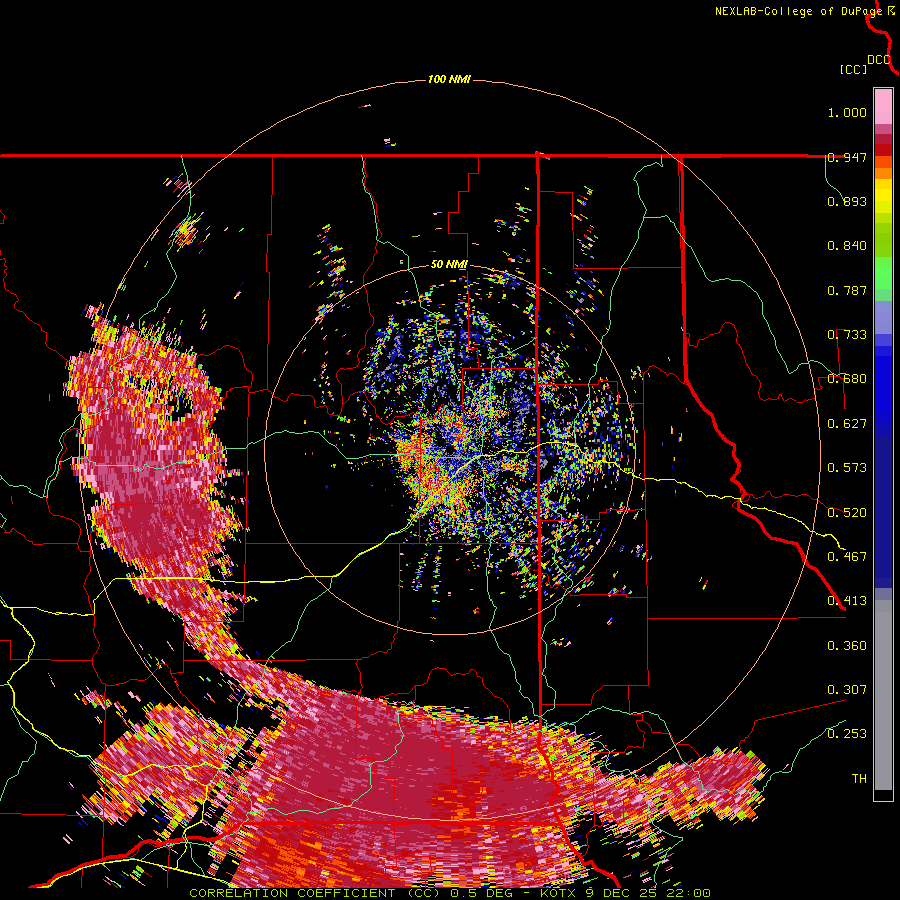900x900 pixels.
Task: Select the 0.893 scale value
Action: (847, 201)
